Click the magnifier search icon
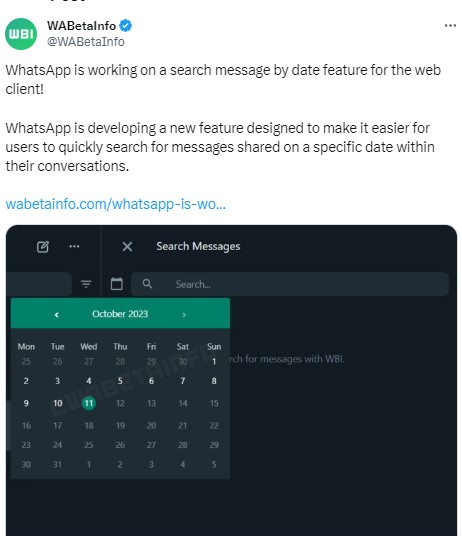 pos(147,284)
